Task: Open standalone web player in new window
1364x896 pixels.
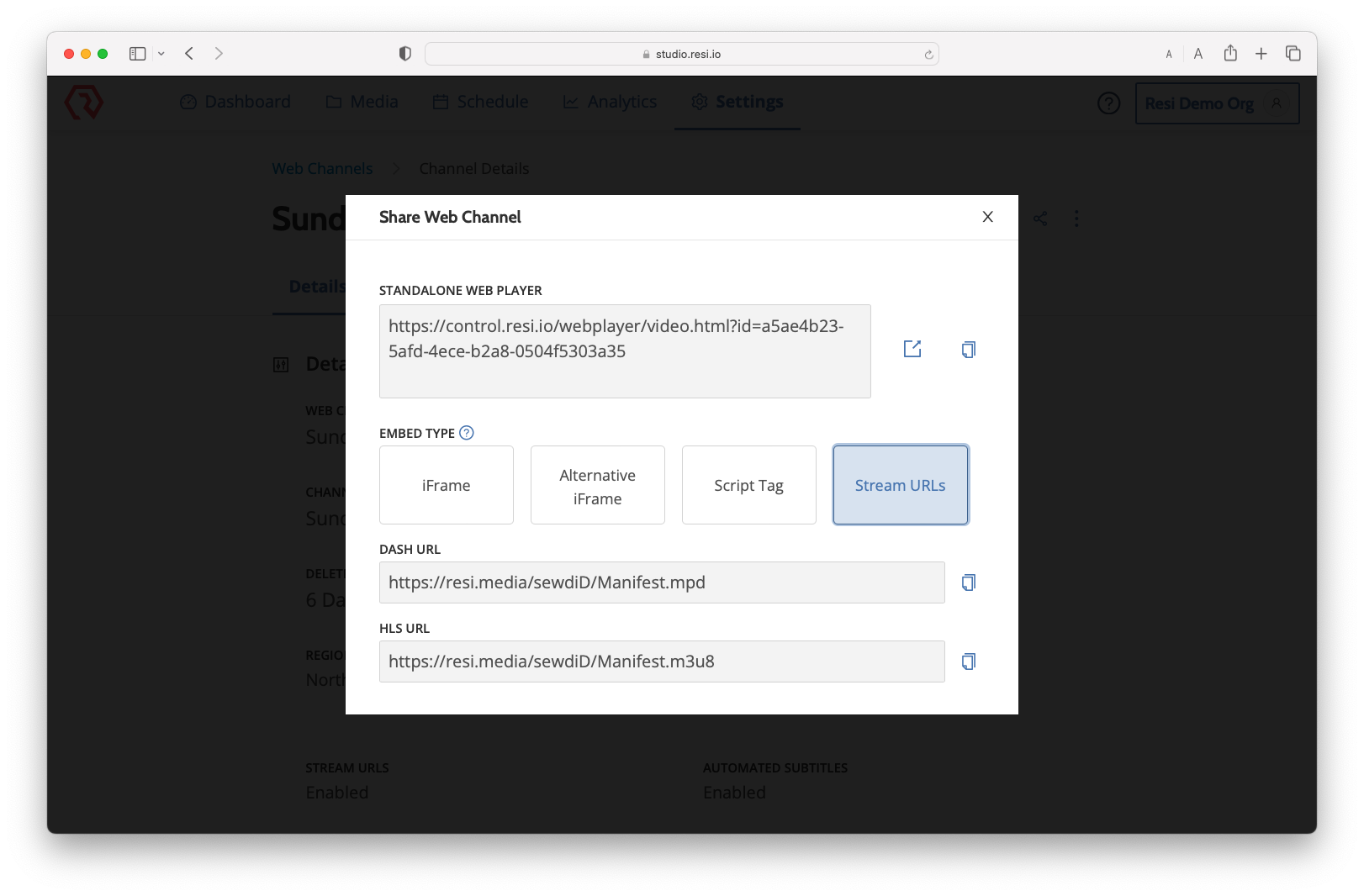Action: [912, 349]
